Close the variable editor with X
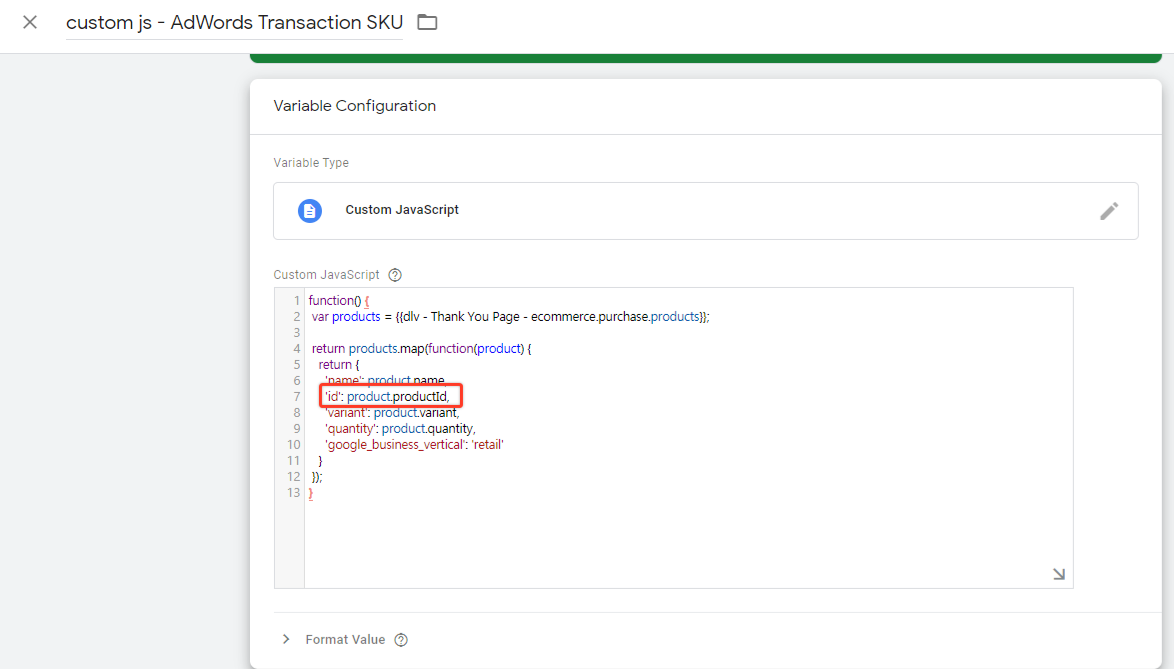Screen dimensions: 1174x669 30,22
